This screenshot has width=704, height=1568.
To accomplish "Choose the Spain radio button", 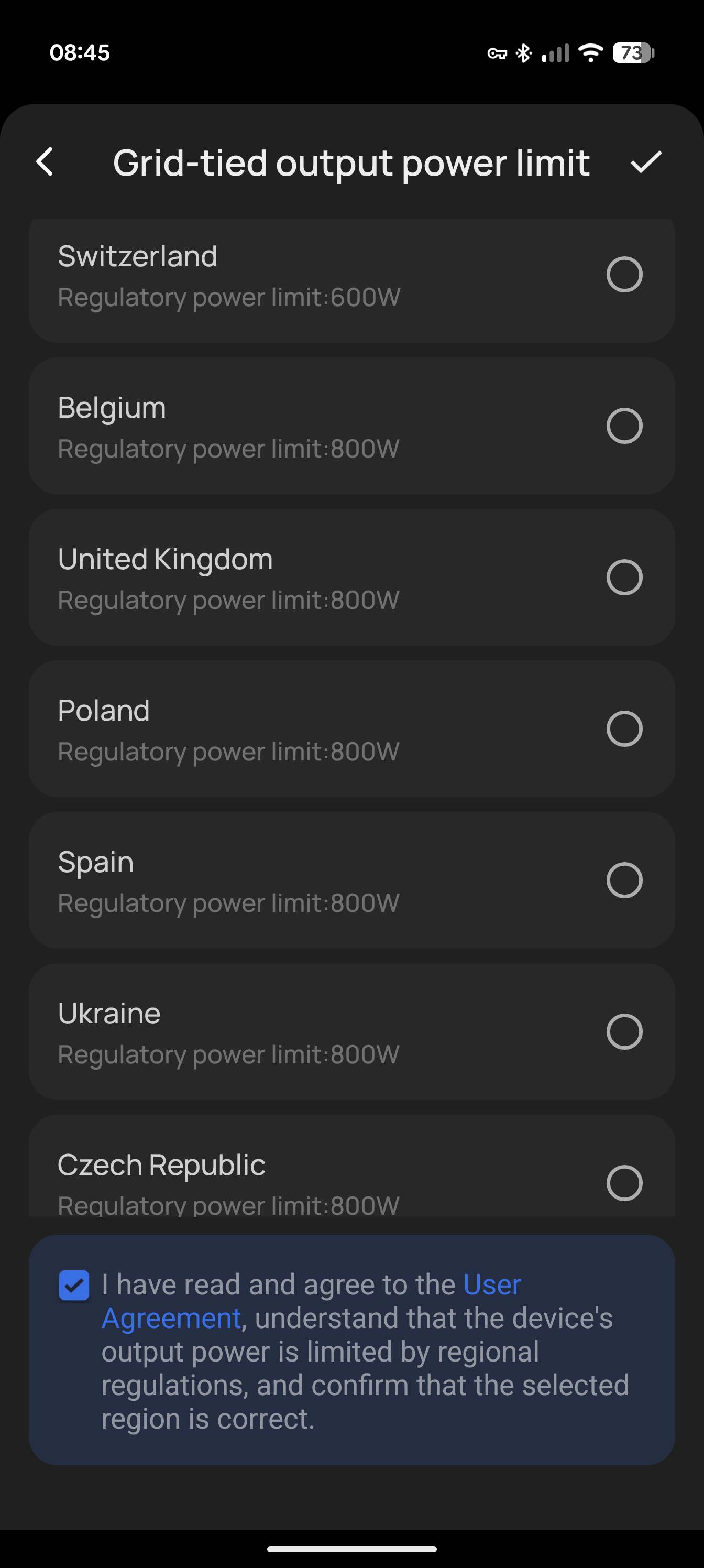I will tap(624, 880).
